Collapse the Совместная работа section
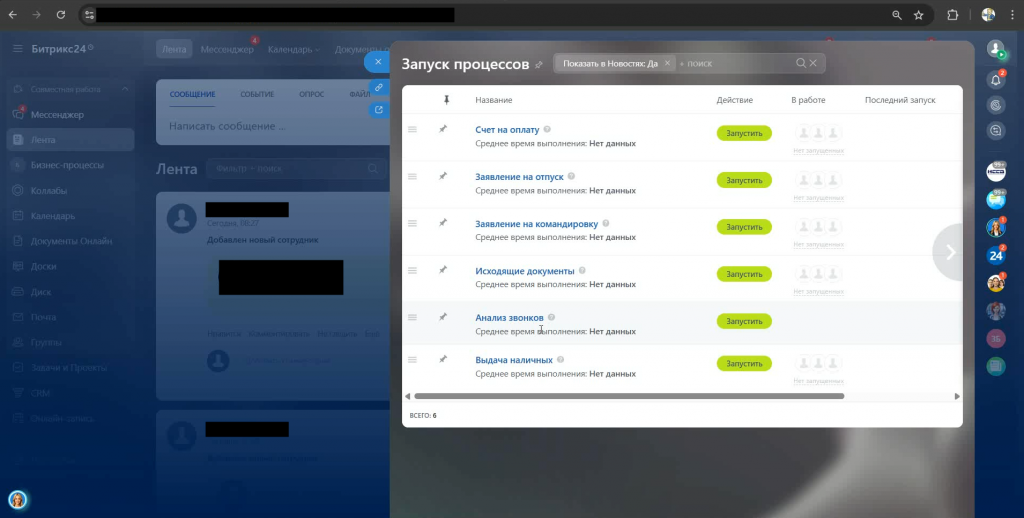Screen dimensions: 1024x518 [x=125, y=89]
